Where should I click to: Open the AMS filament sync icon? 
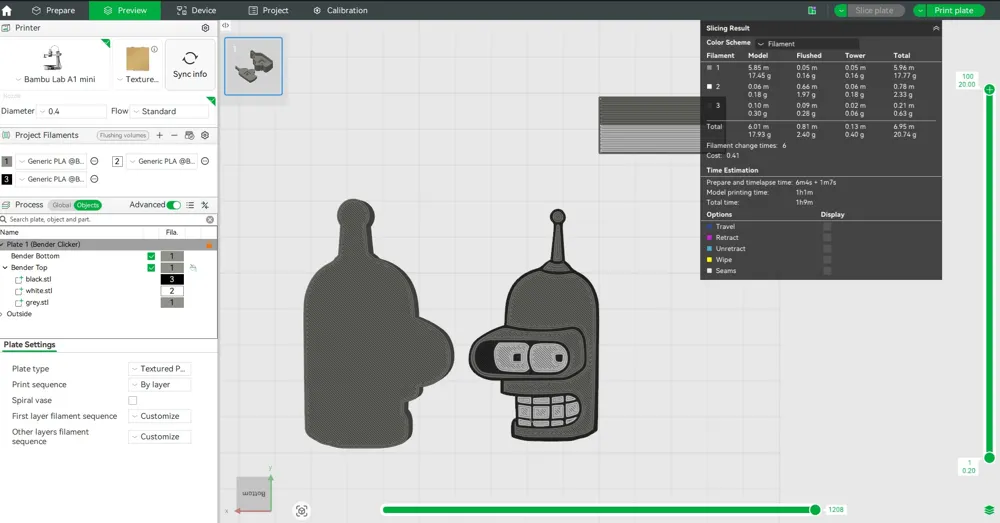click(189, 135)
